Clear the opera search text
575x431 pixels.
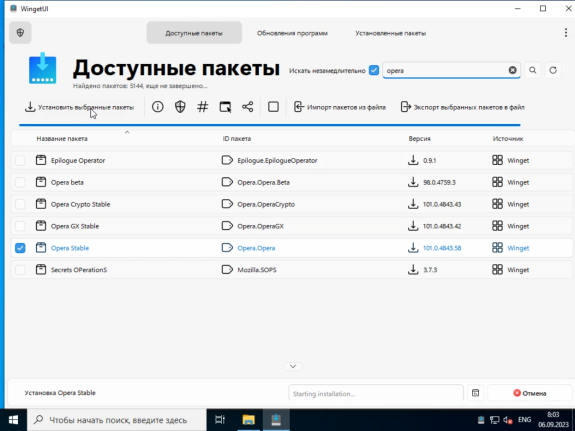pyautogui.click(x=512, y=70)
